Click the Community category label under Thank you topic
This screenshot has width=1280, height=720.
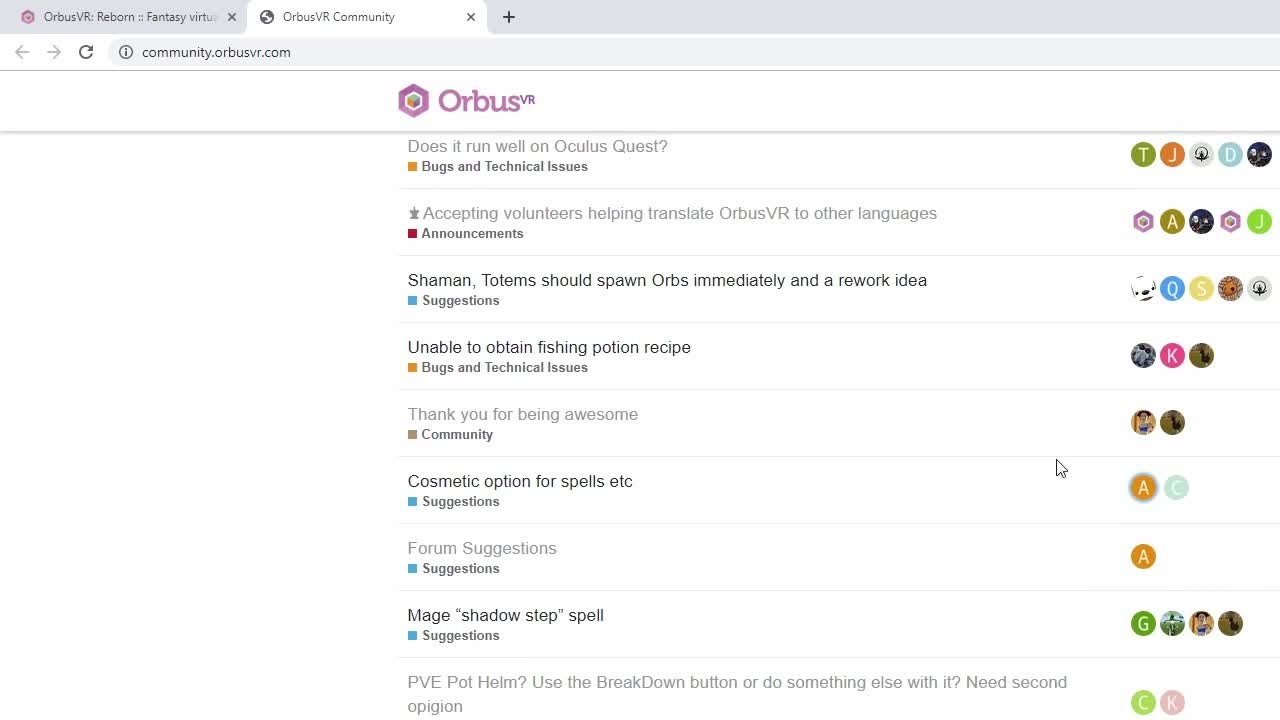(457, 435)
